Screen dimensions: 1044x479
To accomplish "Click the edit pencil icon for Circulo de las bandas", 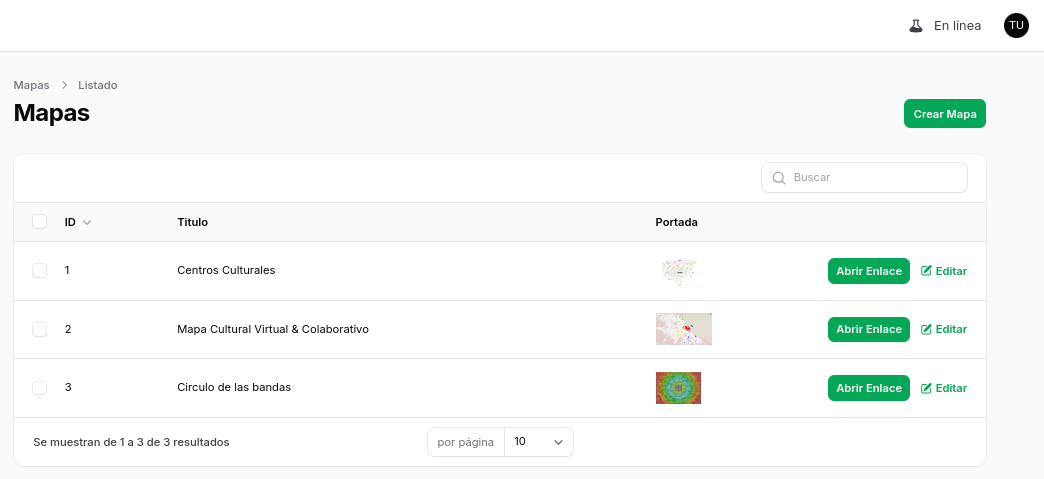I will (x=926, y=388).
